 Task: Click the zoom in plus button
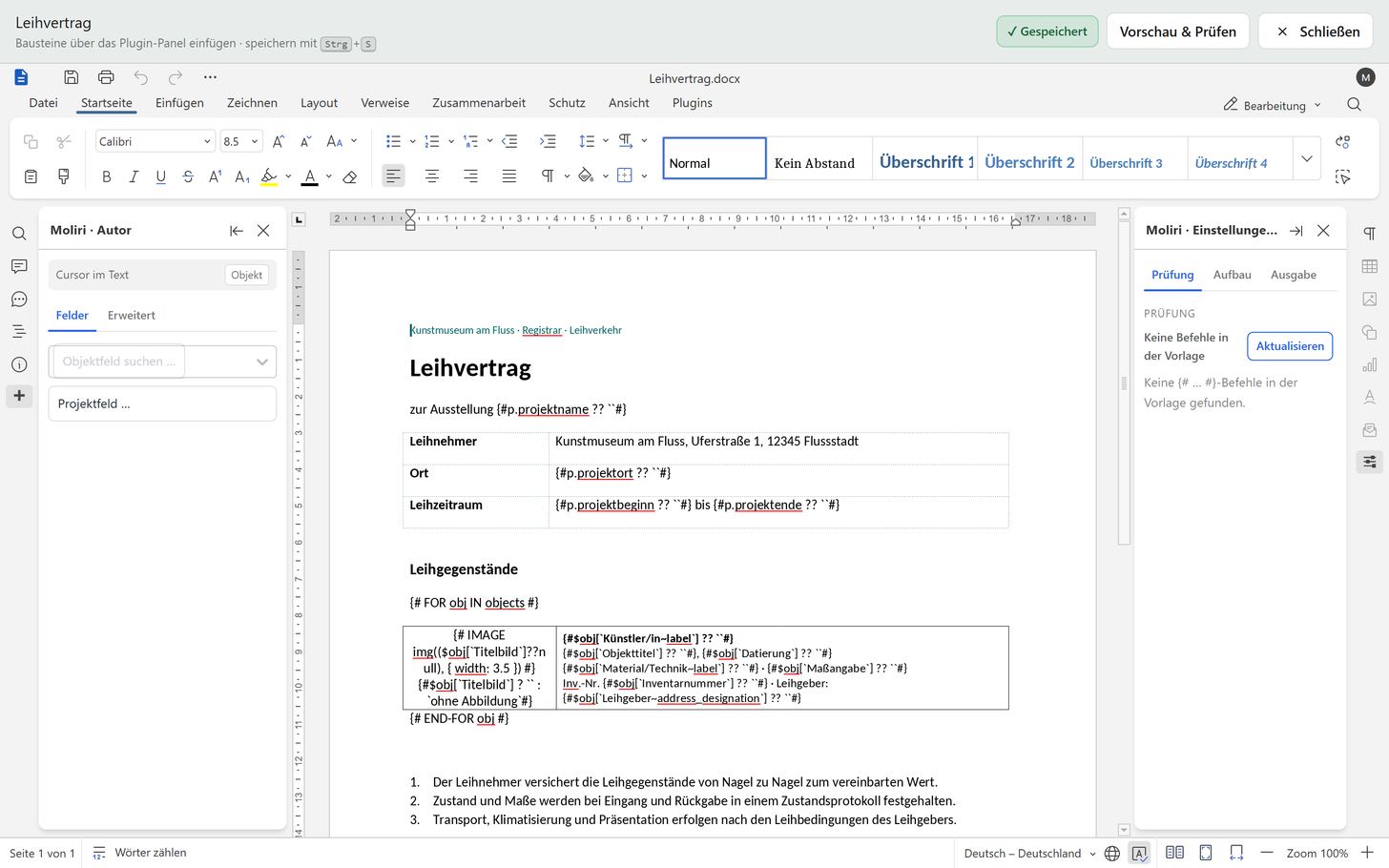coord(1367,853)
